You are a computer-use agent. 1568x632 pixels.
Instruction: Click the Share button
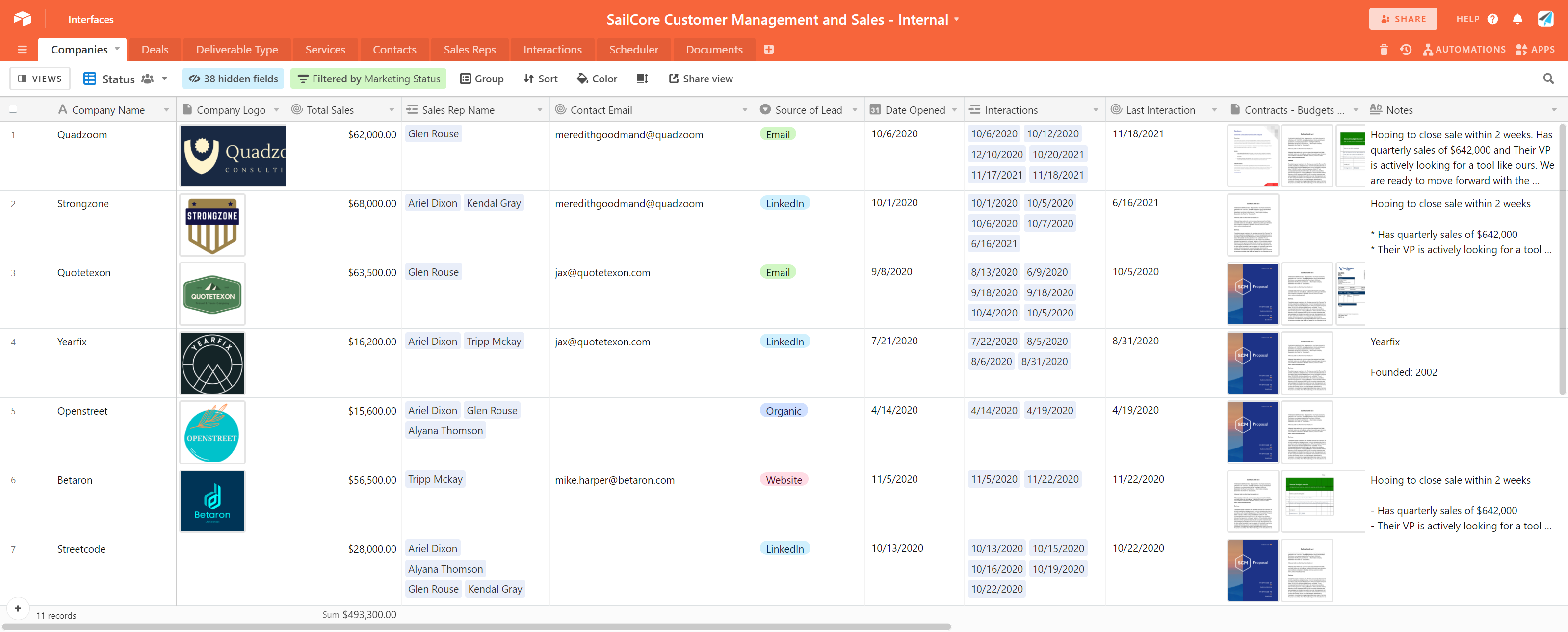click(1403, 19)
